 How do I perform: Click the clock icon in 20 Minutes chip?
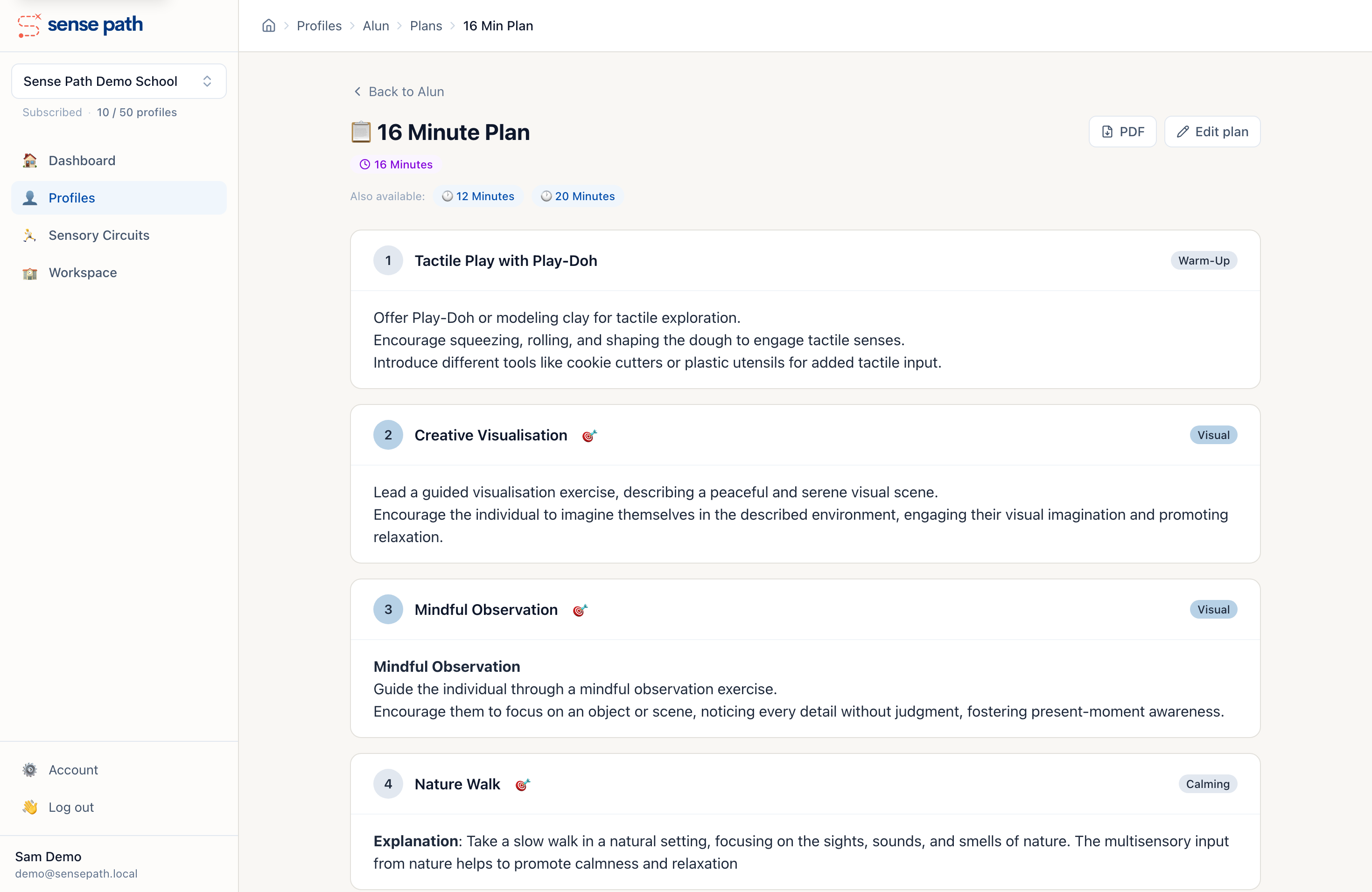pos(546,196)
